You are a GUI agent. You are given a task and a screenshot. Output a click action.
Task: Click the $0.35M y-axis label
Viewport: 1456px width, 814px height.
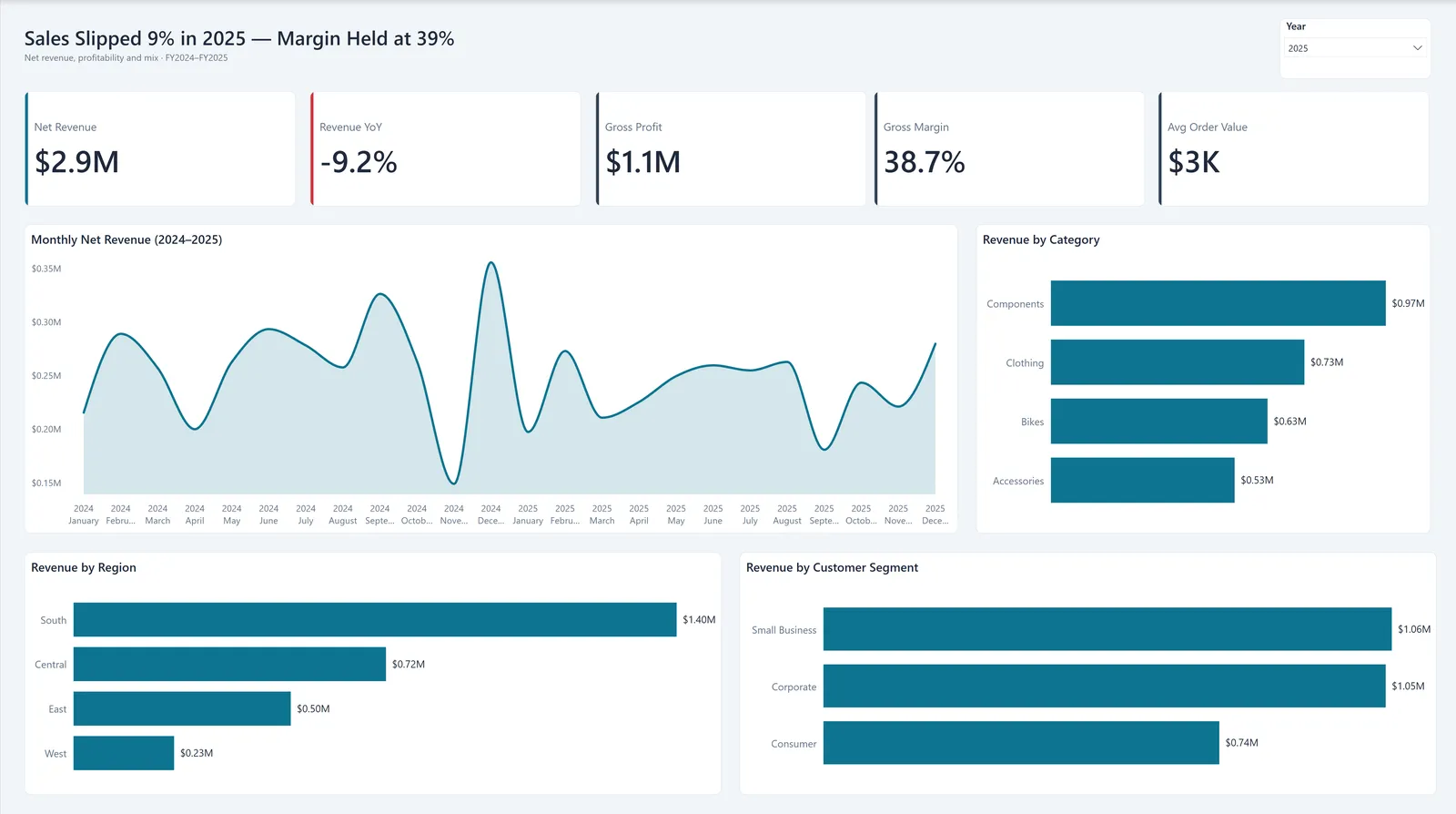click(46, 269)
